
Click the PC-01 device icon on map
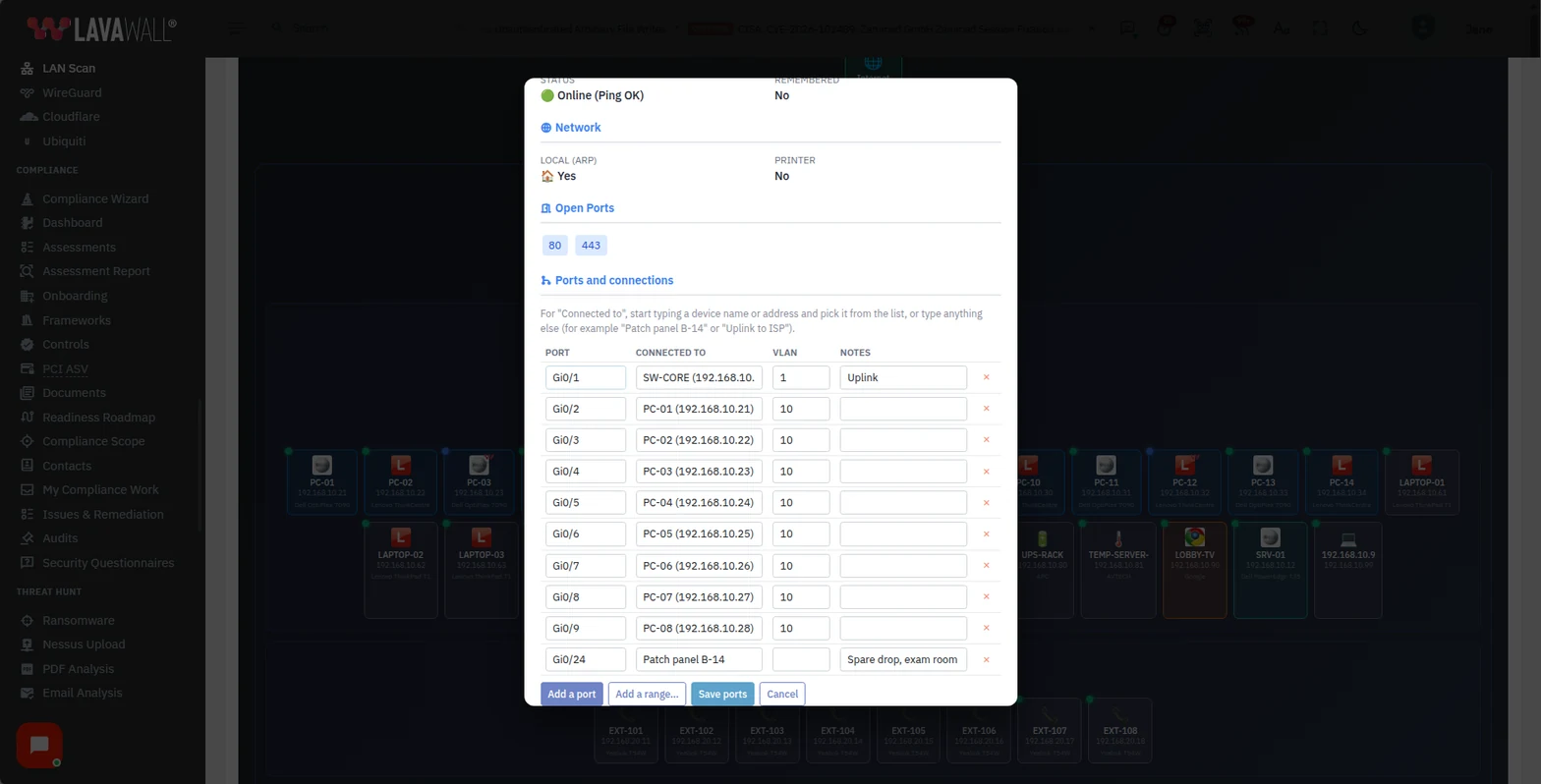point(321,465)
